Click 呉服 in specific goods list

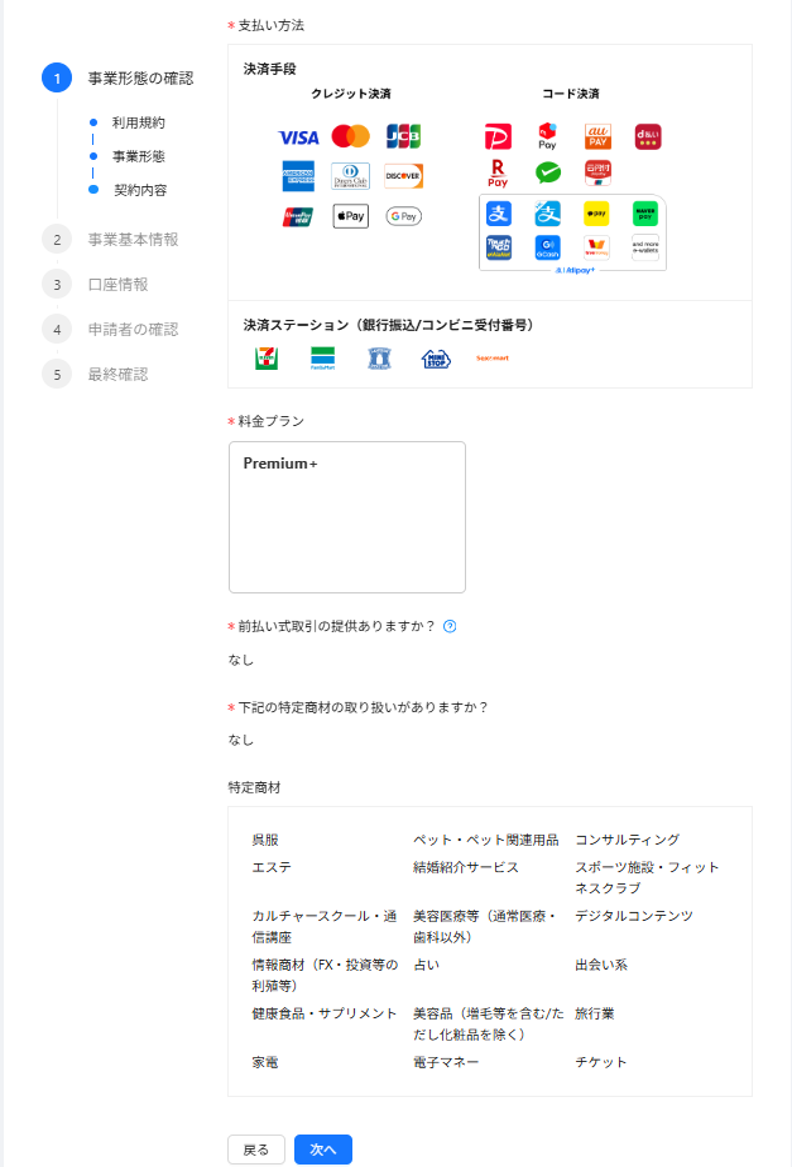265,840
